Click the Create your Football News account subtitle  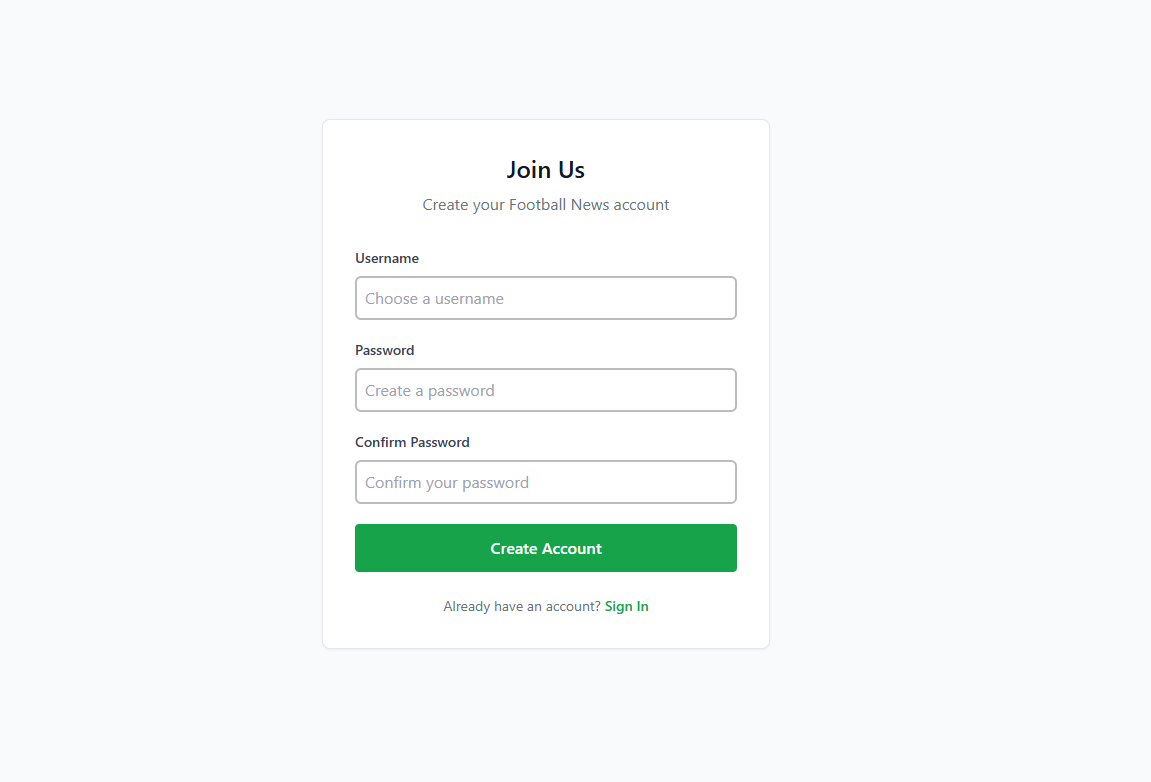545,205
